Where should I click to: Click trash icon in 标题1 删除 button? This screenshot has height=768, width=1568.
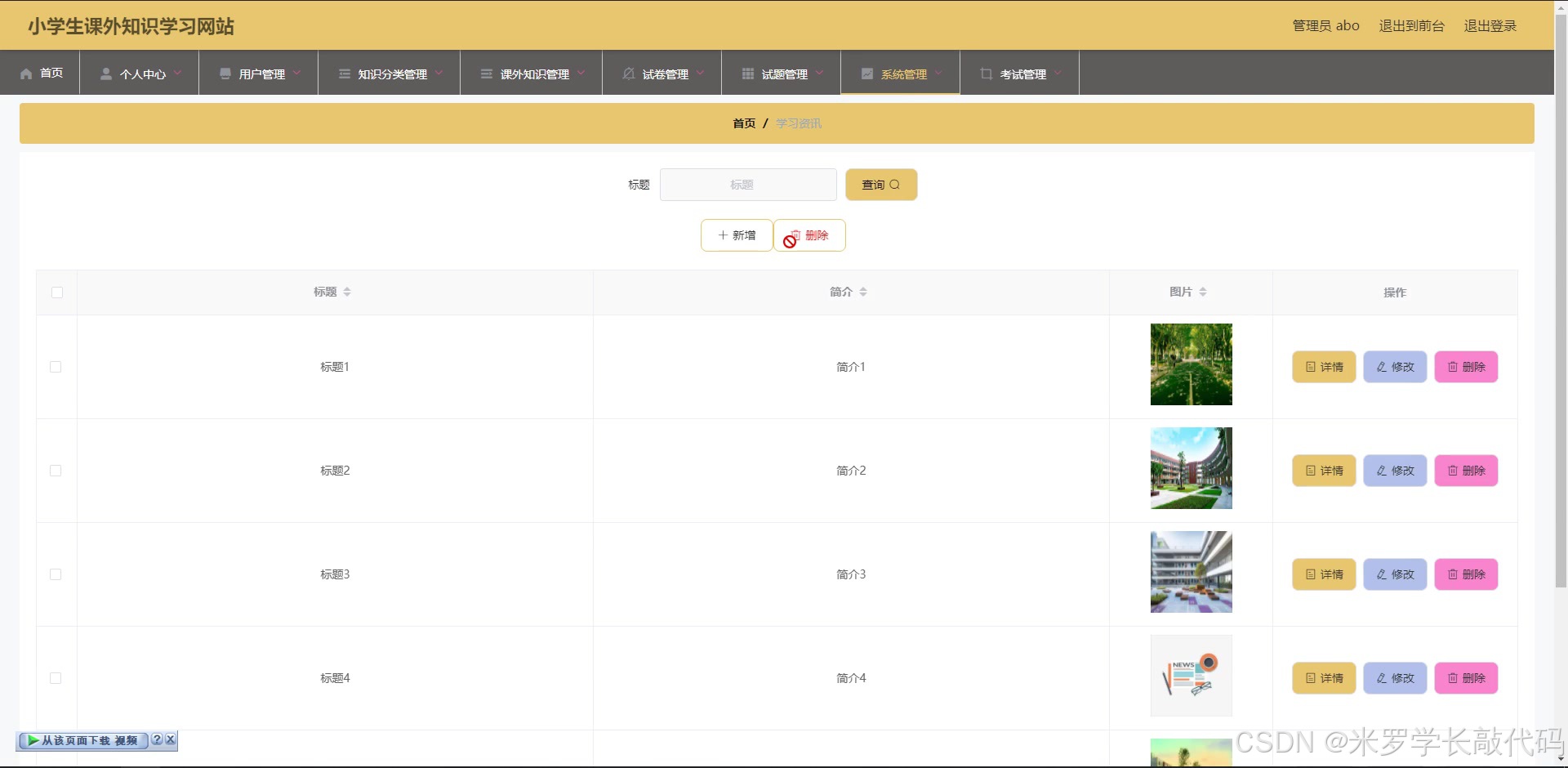pyautogui.click(x=1453, y=367)
